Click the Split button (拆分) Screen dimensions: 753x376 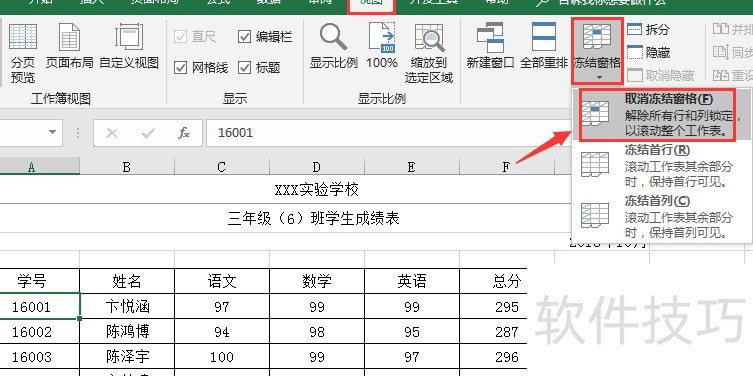click(x=648, y=30)
